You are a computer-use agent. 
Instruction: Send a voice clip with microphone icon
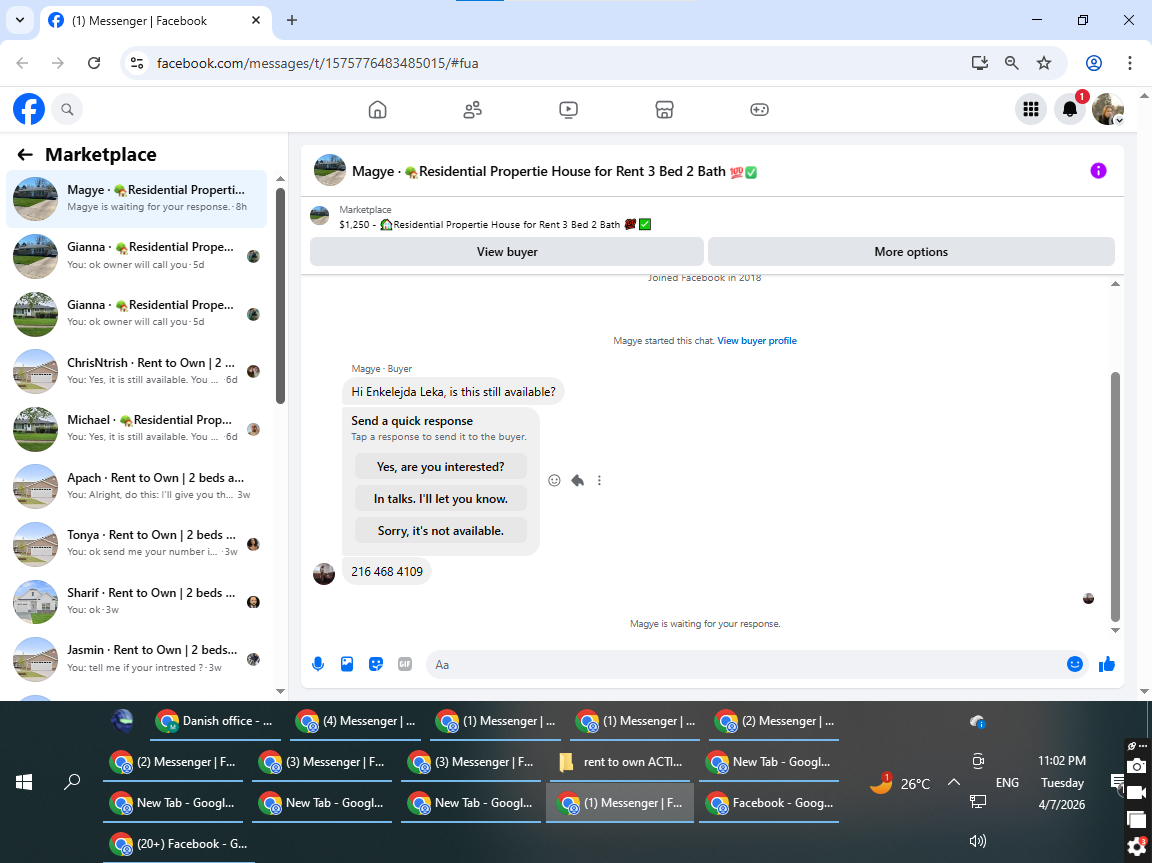(318, 664)
